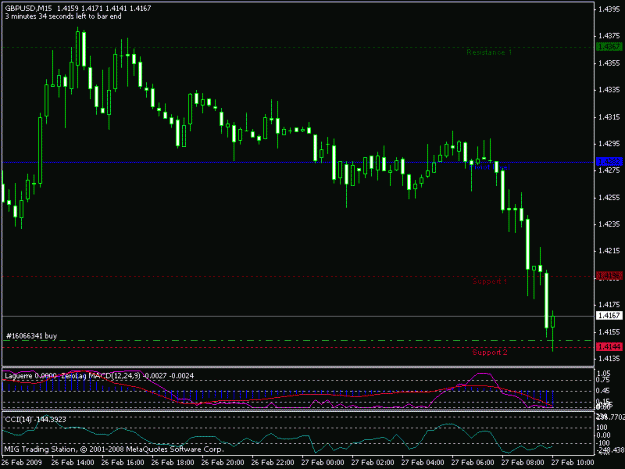Viewport: 625px width, 469px height.
Task: Click the '27 Feb 10:00' time label
Action: 572,463
